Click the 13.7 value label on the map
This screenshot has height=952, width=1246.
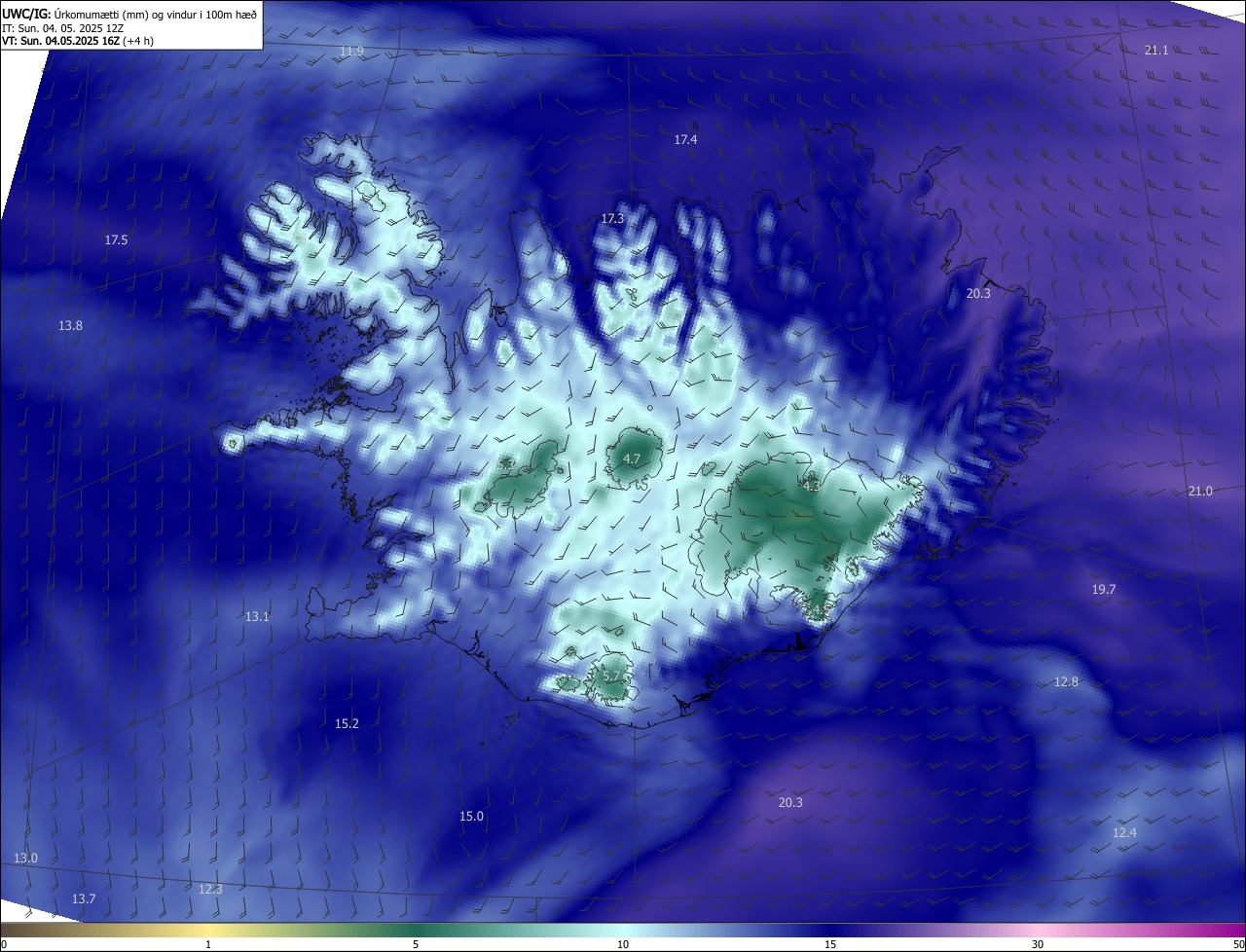point(84,899)
